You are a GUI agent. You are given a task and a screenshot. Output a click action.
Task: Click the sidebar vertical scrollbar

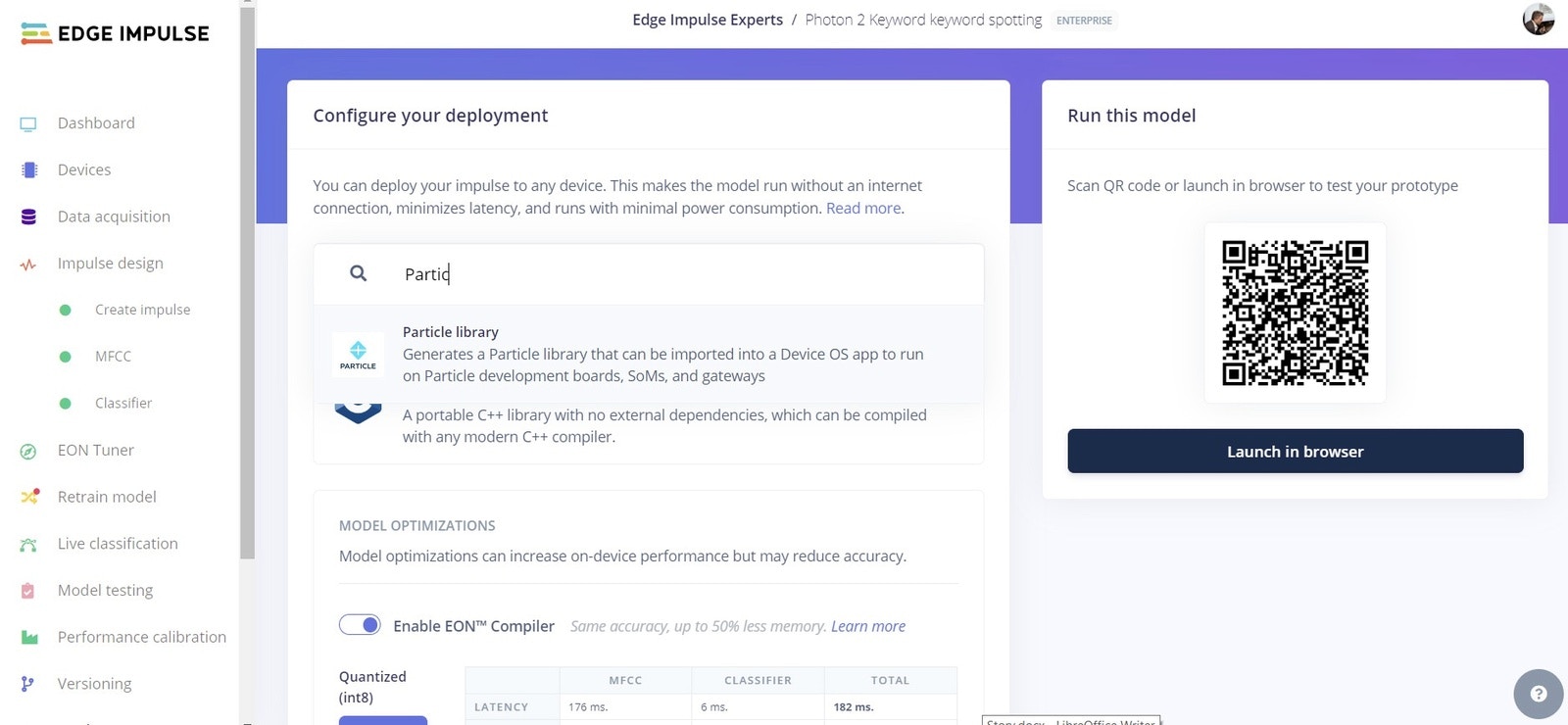[x=248, y=283]
